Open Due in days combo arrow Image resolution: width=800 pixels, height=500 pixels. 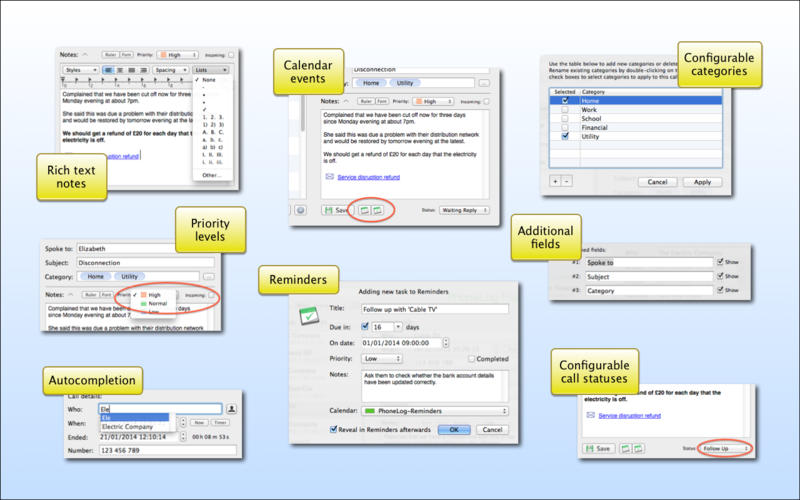tap(398, 327)
